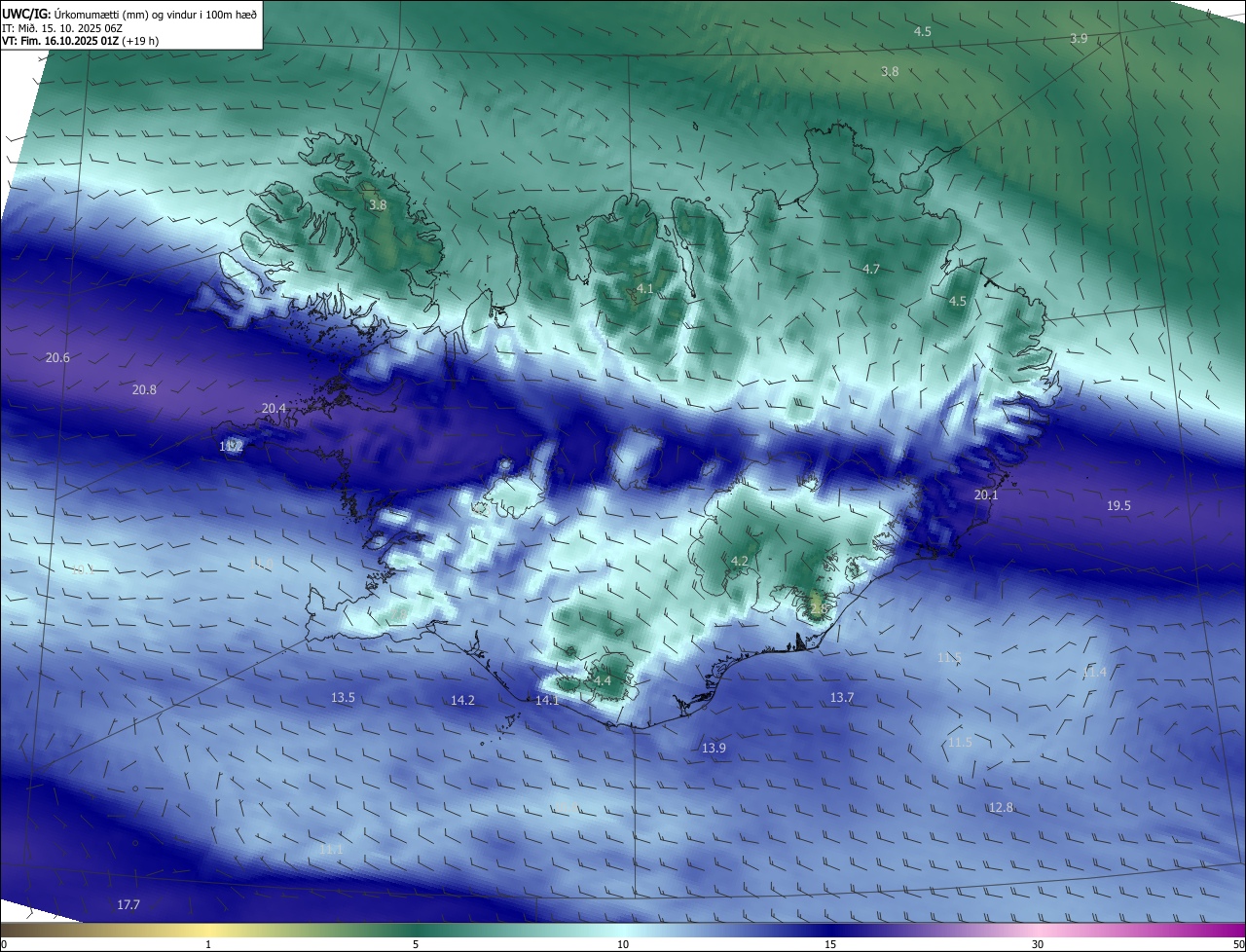Click the 20.8 value label
The height and width of the screenshot is (952, 1246).
coord(144,389)
